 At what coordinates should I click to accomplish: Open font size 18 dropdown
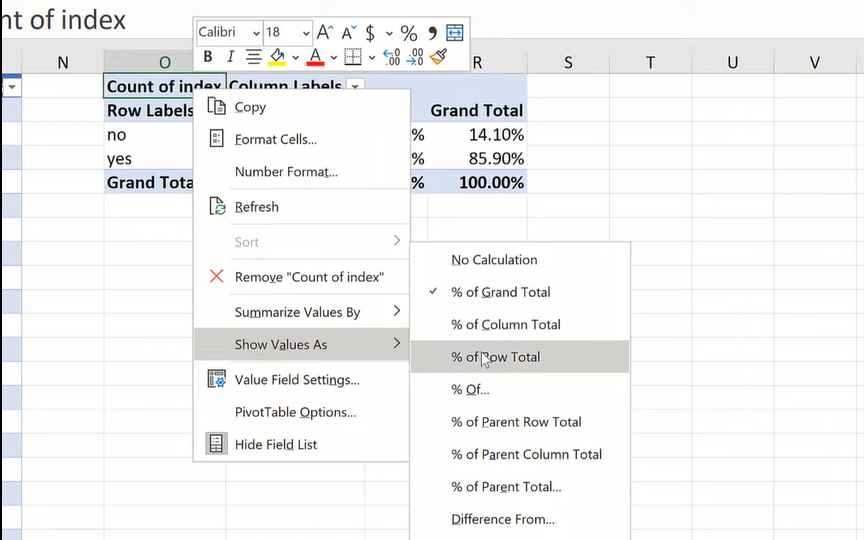[305, 34]
